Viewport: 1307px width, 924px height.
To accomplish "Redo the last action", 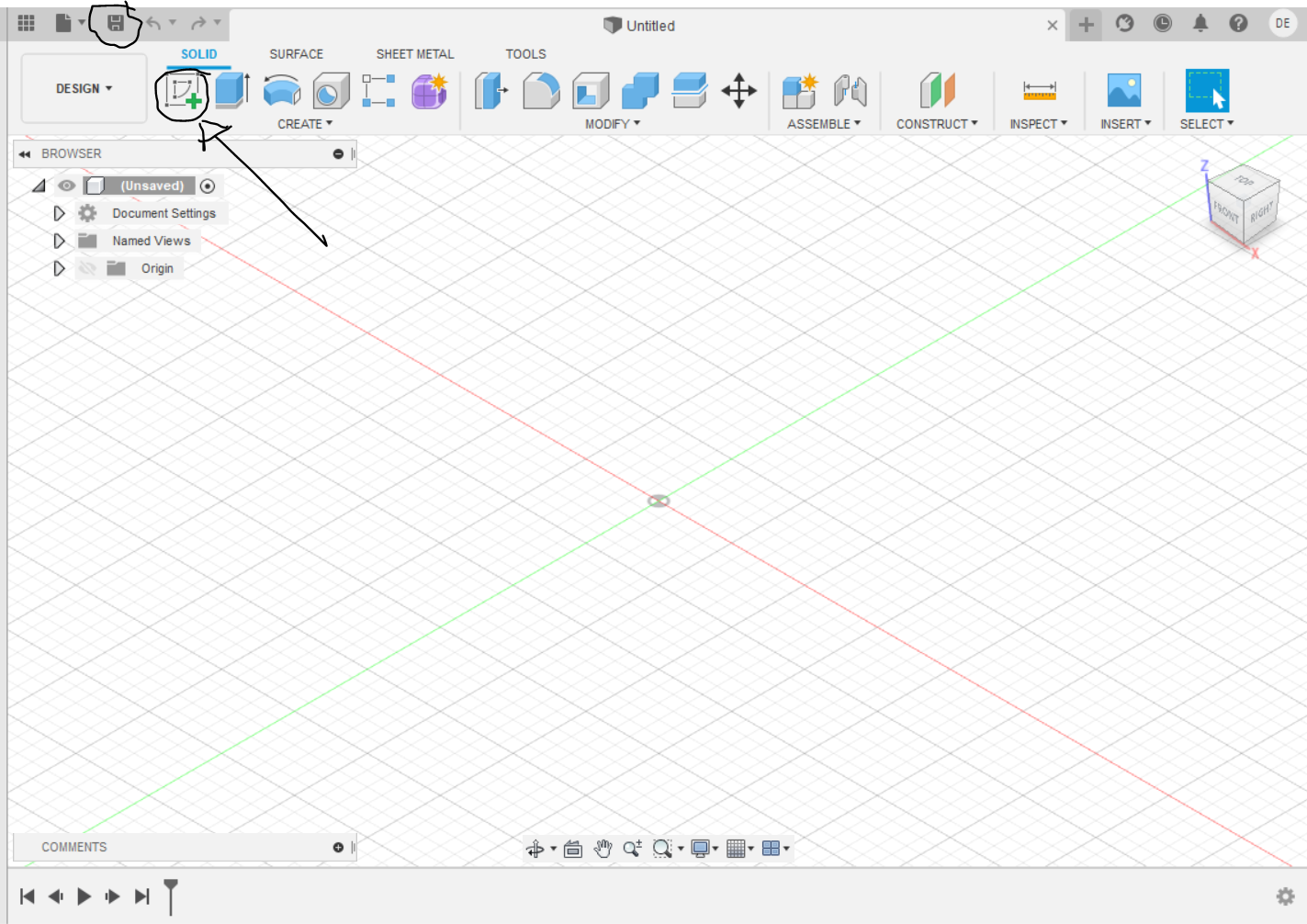I will [x=198, y=23].
